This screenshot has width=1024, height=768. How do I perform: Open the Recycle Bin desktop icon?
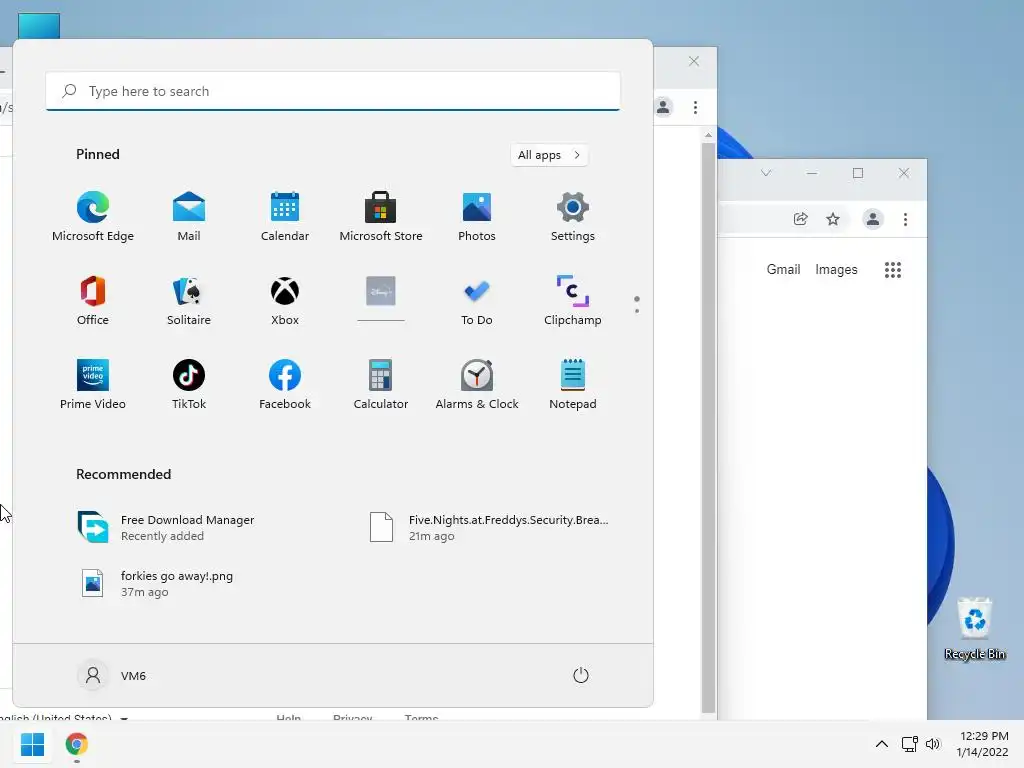[974, 628]
